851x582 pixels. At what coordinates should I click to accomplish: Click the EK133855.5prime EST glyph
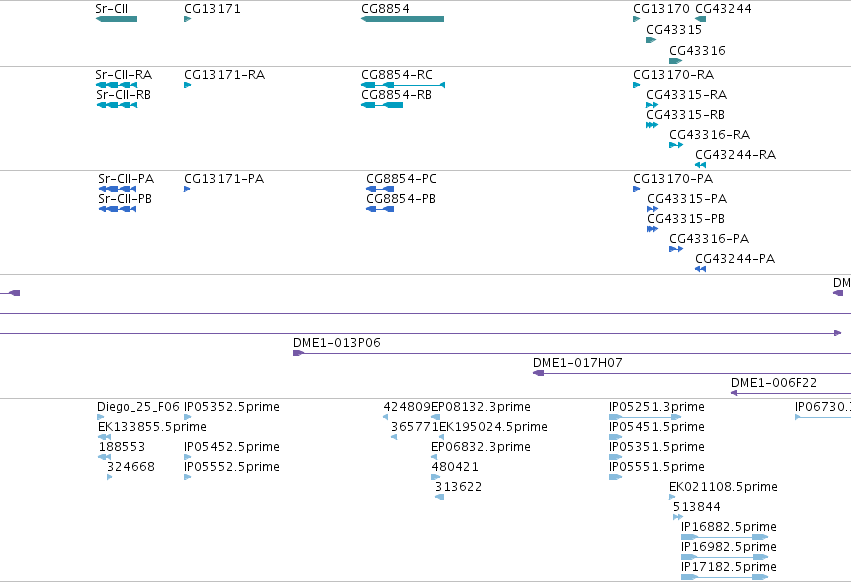[104, 437]
